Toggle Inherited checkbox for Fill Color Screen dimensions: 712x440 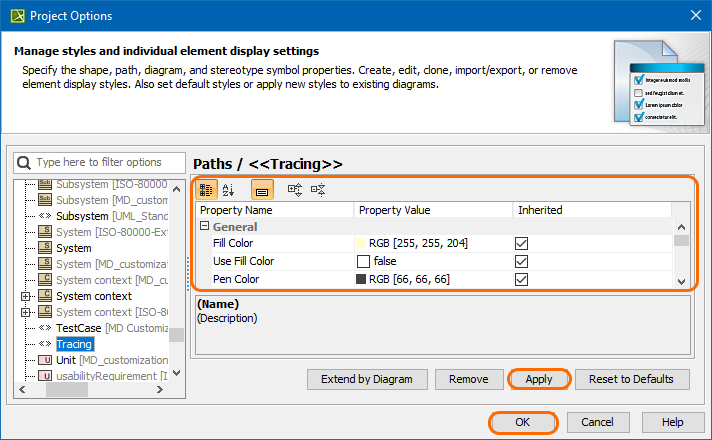(x=521, y=243)
